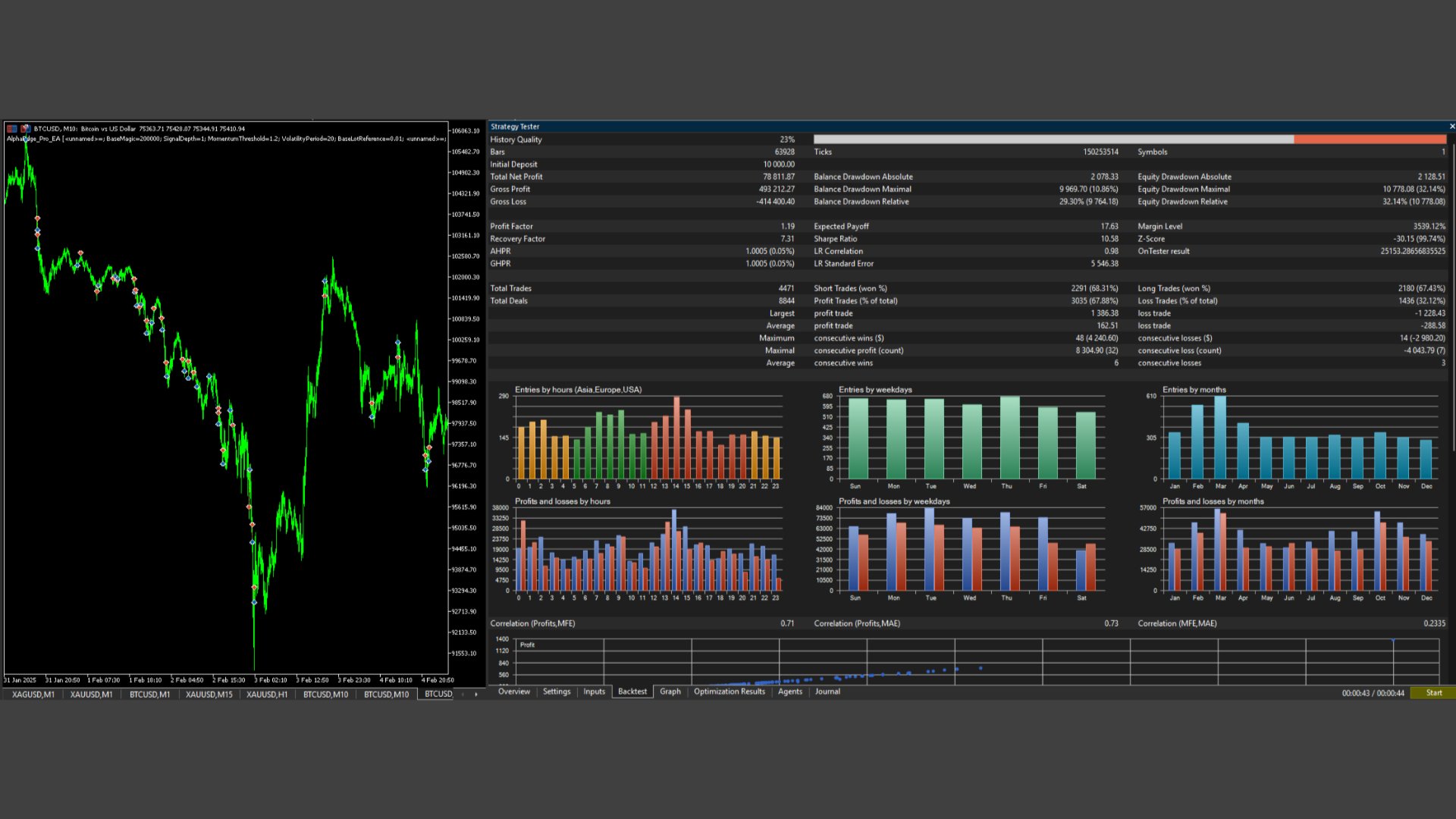Click the one-click trading panel icon on chart
Image resolution: width=1456 pixels, height=819 pixels.
[12, 129]
